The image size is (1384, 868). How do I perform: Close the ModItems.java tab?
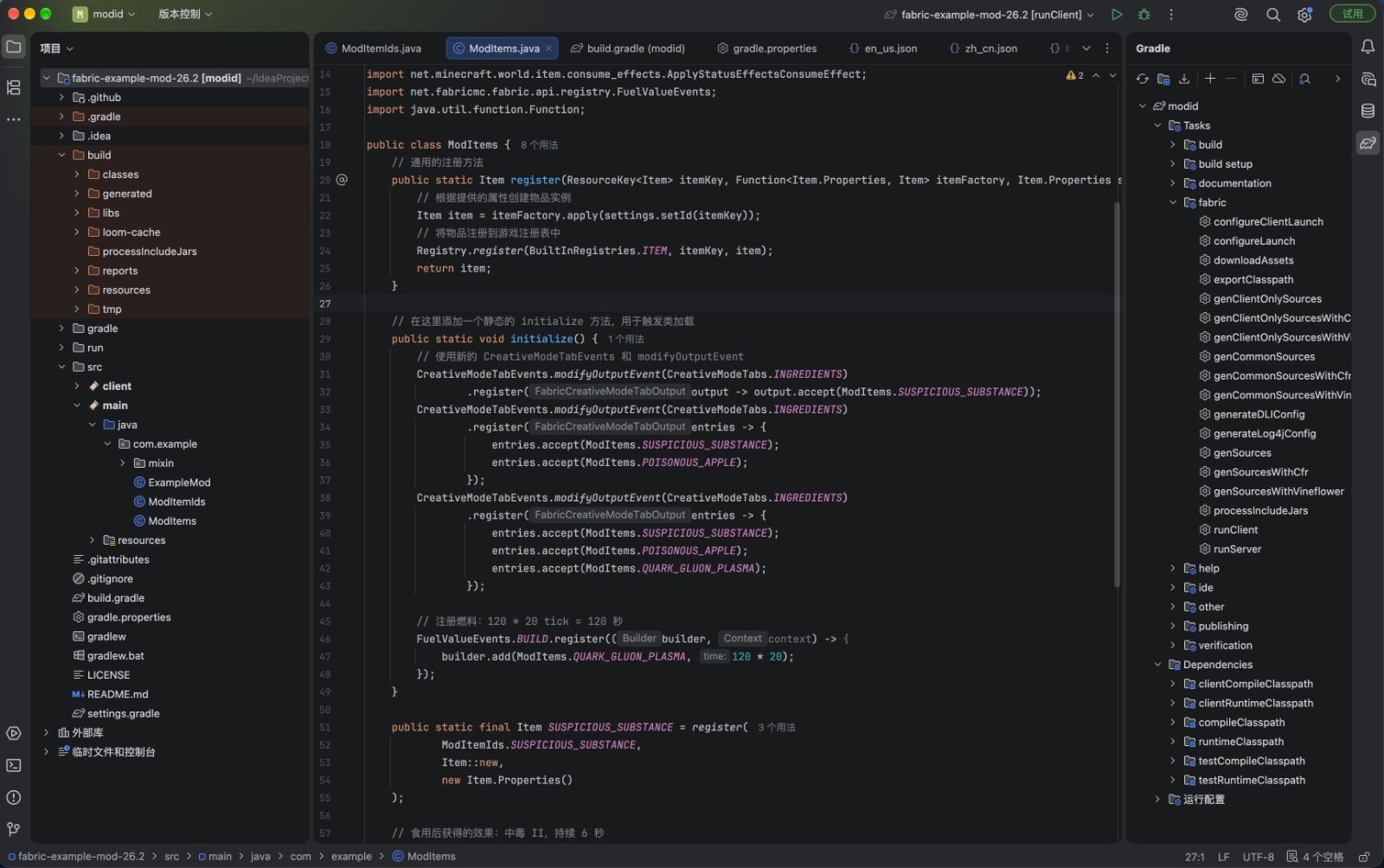548,48
